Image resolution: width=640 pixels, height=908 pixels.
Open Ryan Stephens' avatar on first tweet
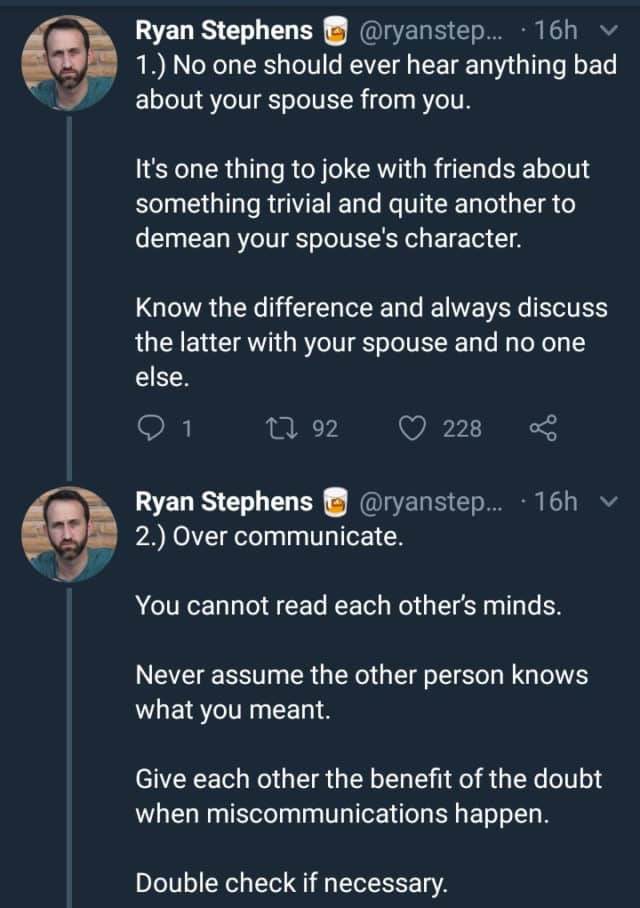(x=68, y=64)
